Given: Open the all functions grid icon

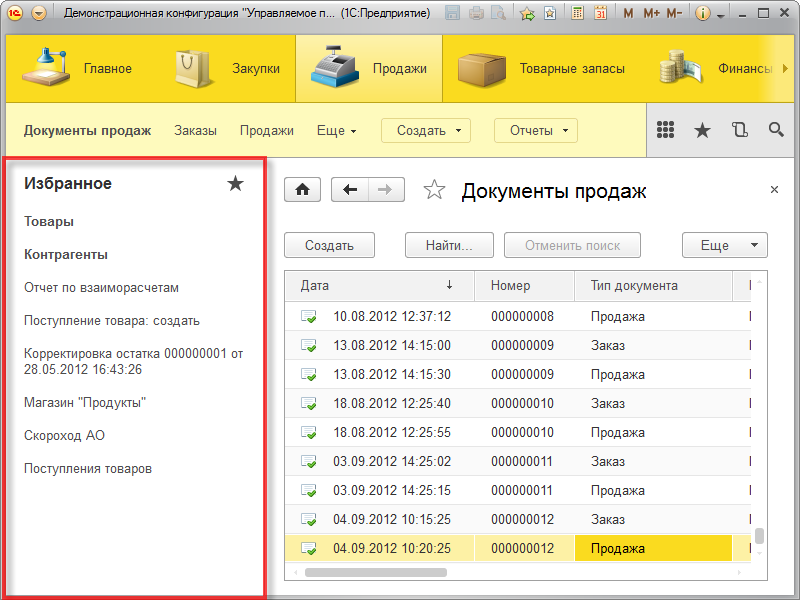Looking at the screenshot, I should [666, 130].
